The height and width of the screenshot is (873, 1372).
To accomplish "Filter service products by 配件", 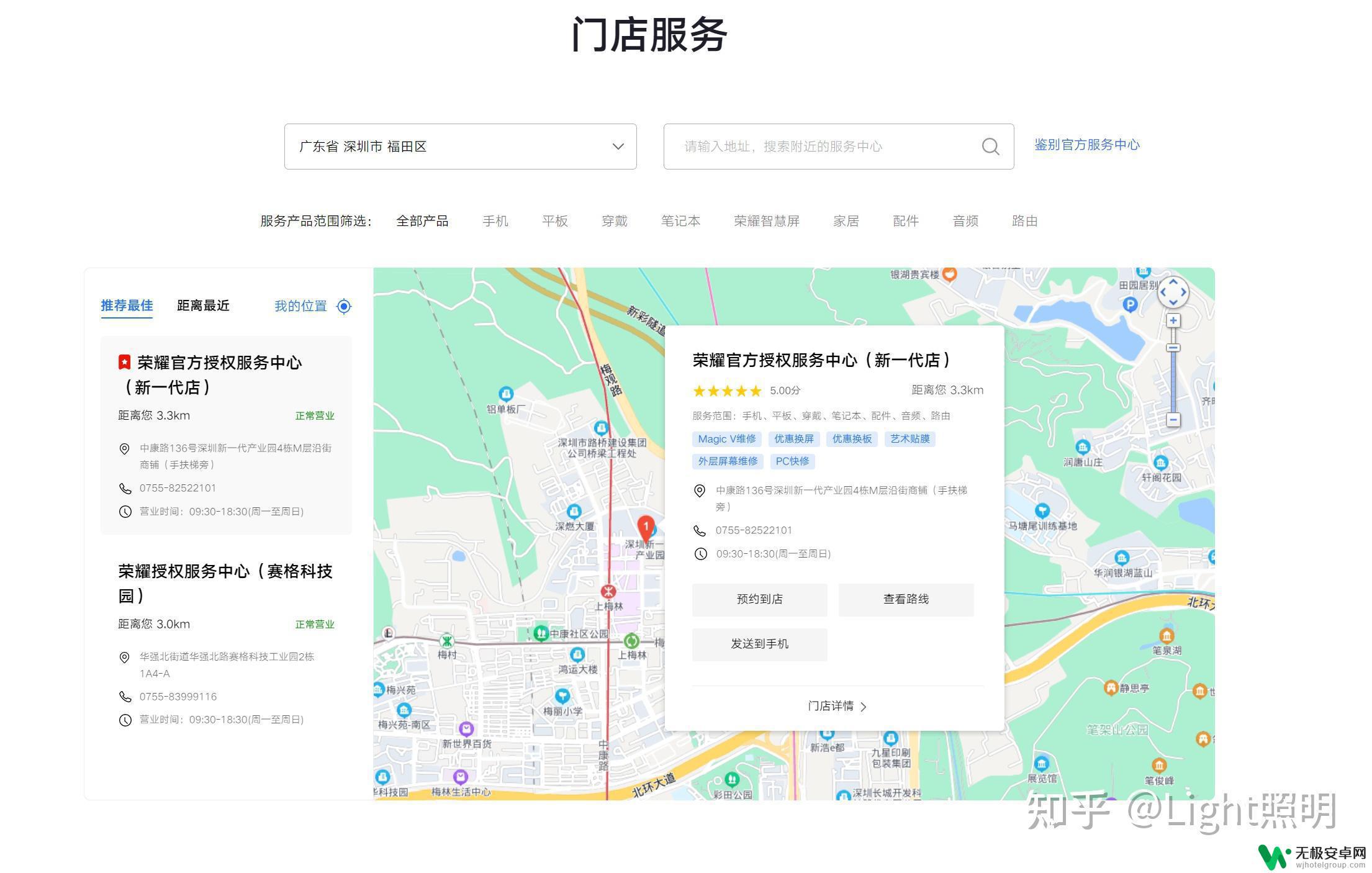I will 905,221.
